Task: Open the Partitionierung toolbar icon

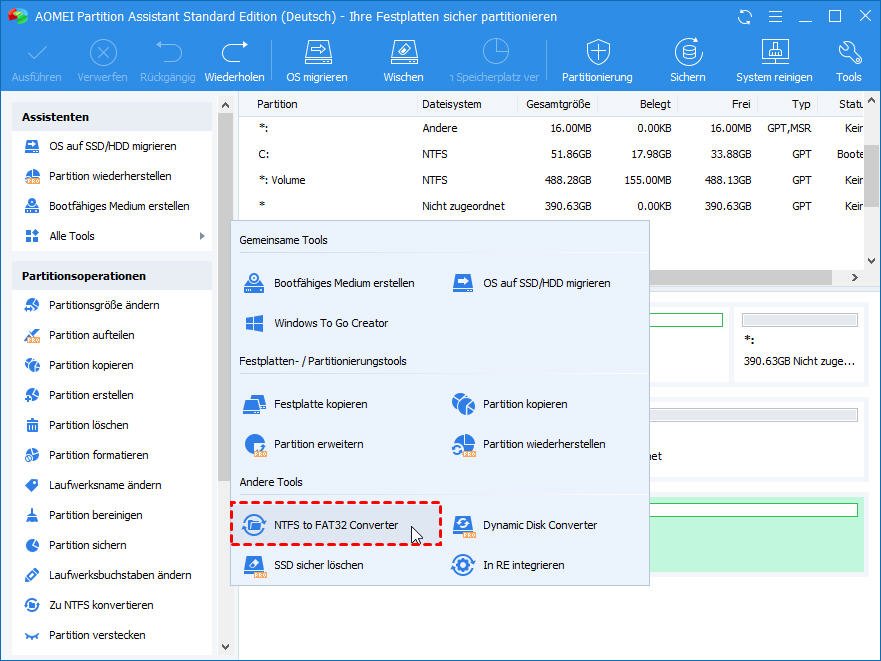Action: 597,61
